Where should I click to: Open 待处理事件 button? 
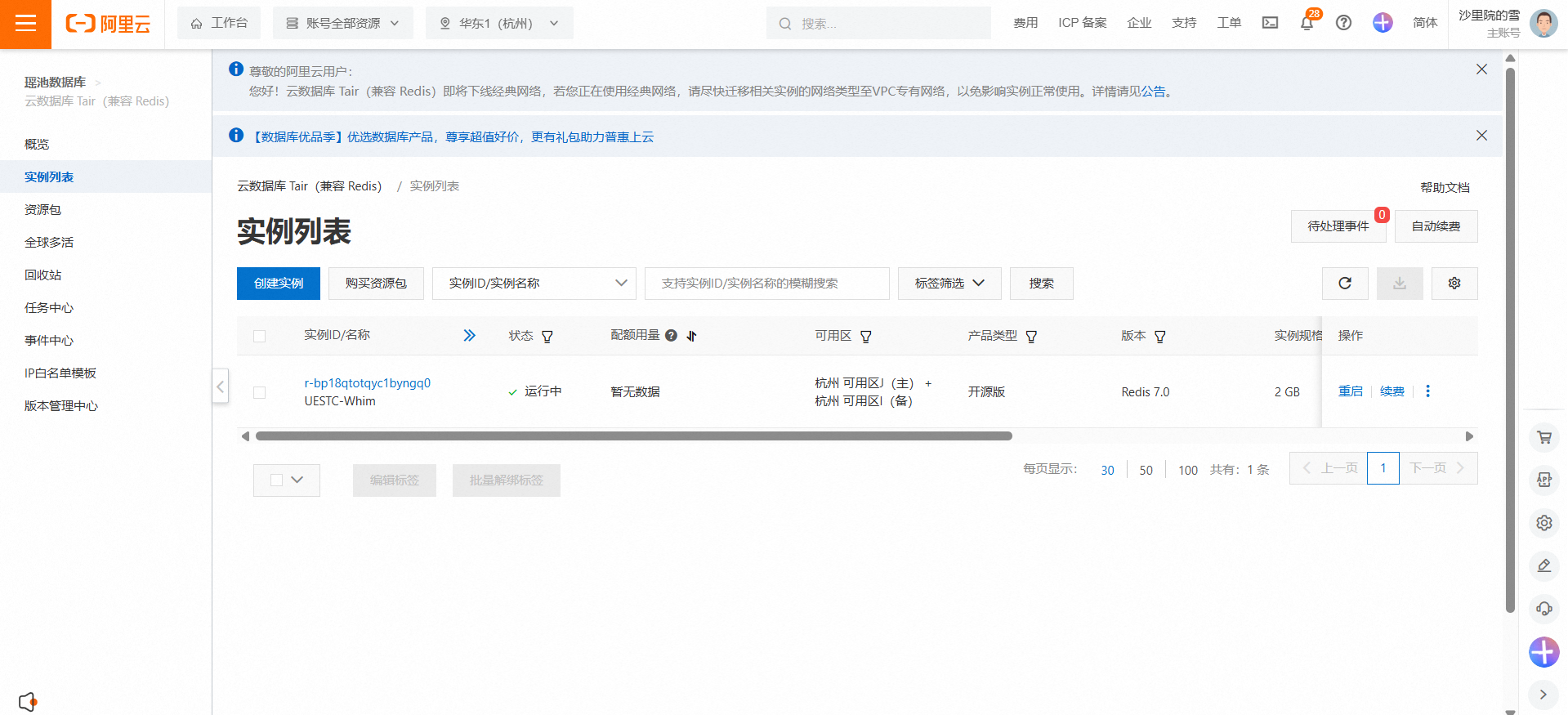(x=1338, y=226)
